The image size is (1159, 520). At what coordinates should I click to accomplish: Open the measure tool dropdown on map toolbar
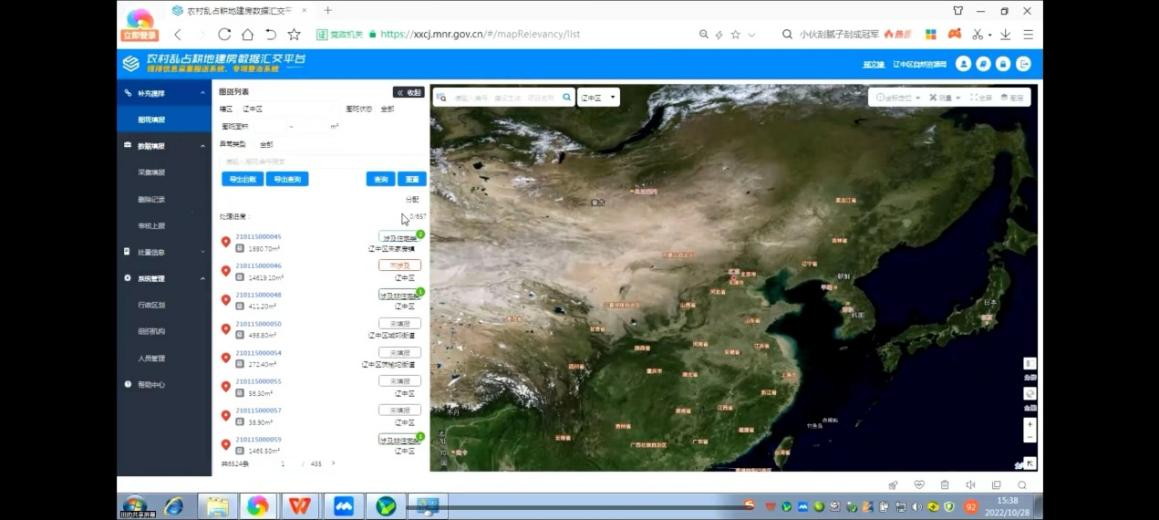tap(945, 98)
